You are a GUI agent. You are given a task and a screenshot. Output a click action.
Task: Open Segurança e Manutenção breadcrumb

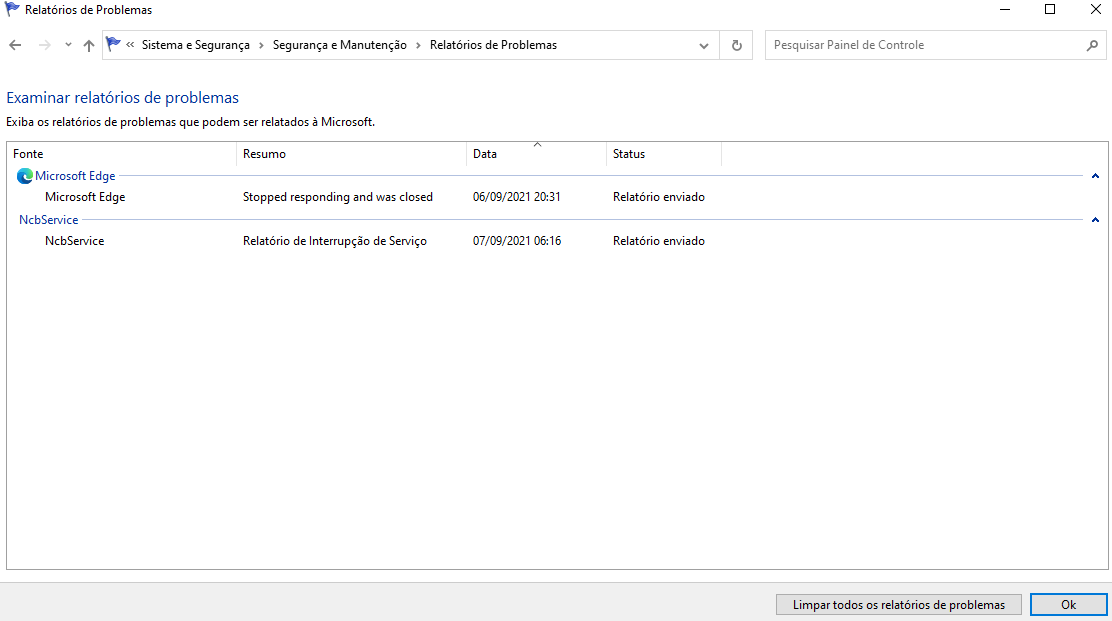coord(340,45)
